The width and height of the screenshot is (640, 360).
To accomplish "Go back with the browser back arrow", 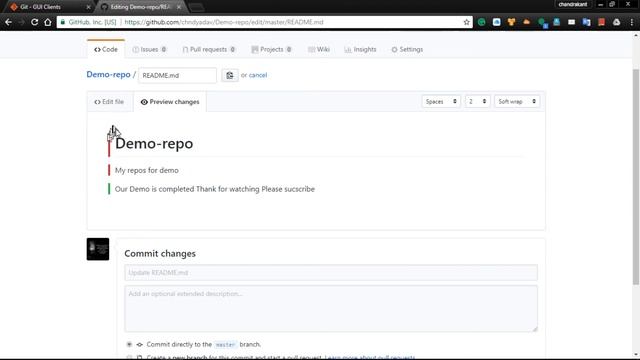I will (8, 22).
